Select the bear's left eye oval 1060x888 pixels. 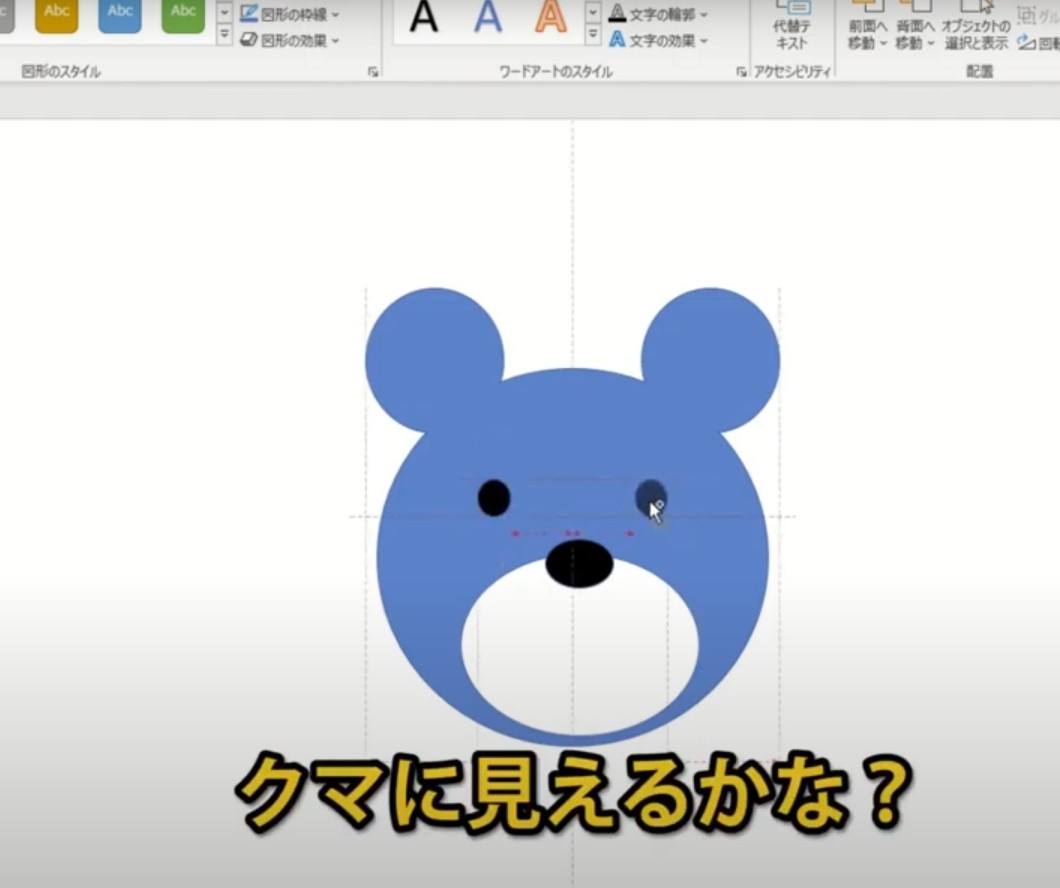pos(494,497)
